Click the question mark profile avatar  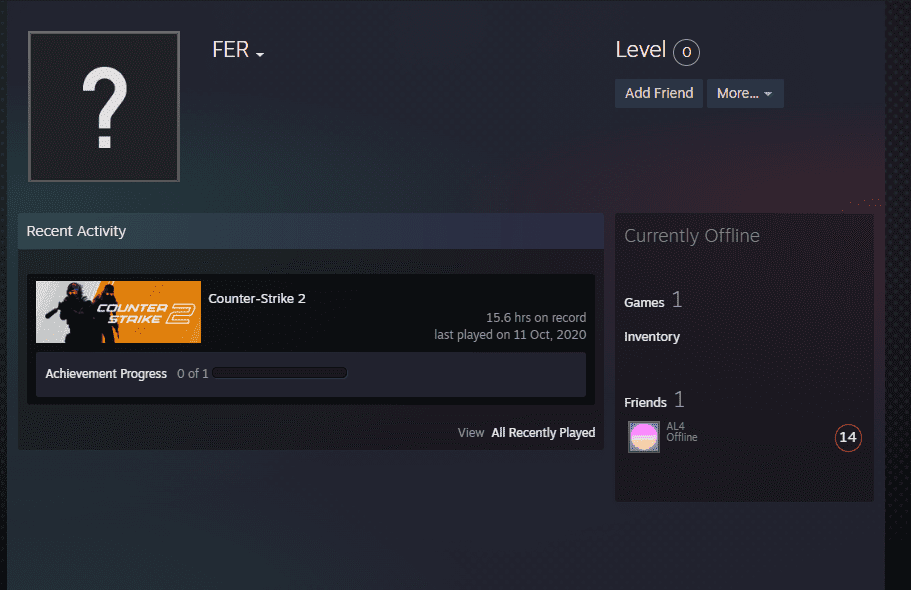103,106
